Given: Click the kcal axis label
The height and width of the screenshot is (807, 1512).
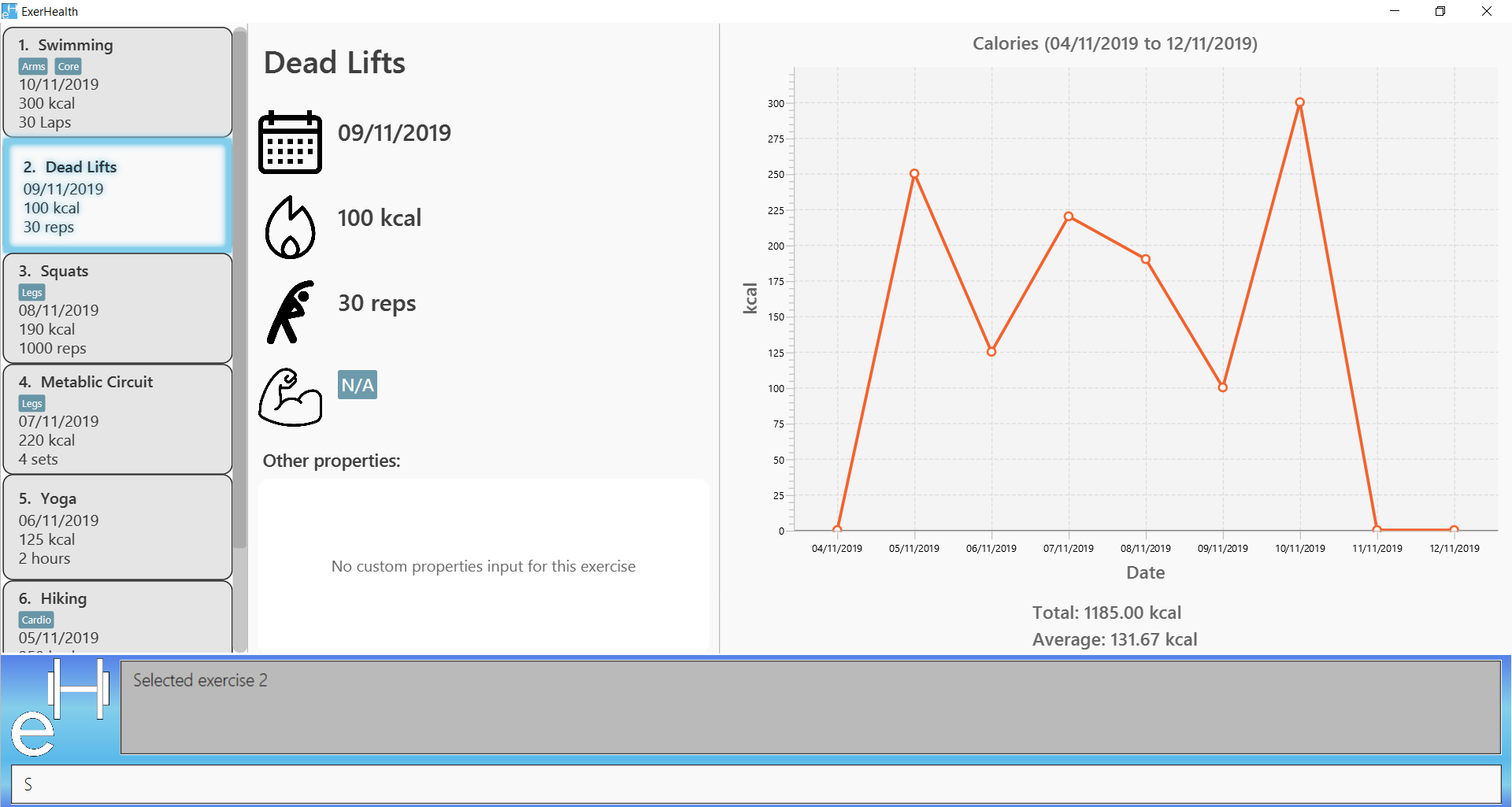Looking at the screenshot, I should pyautogui.click(x=750, y=298).
